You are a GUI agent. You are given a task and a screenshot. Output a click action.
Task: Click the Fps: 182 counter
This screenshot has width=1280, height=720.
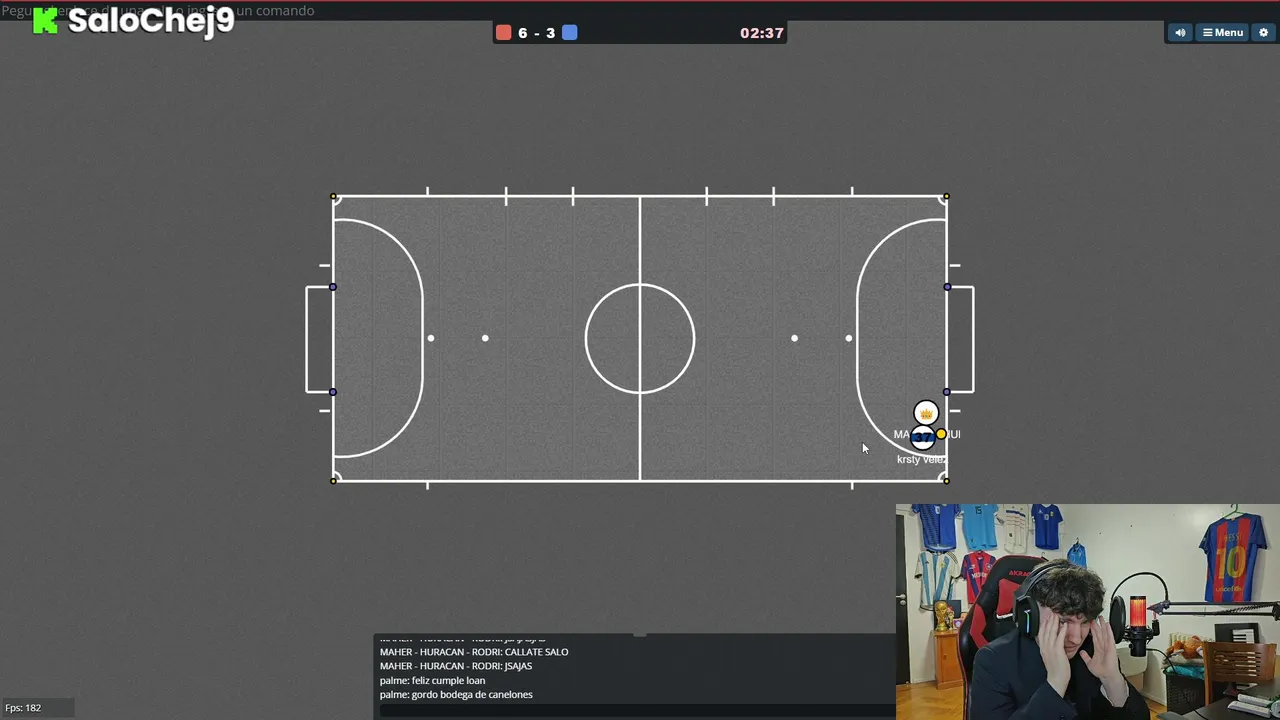pyautogui.click(x=23, y=708)
